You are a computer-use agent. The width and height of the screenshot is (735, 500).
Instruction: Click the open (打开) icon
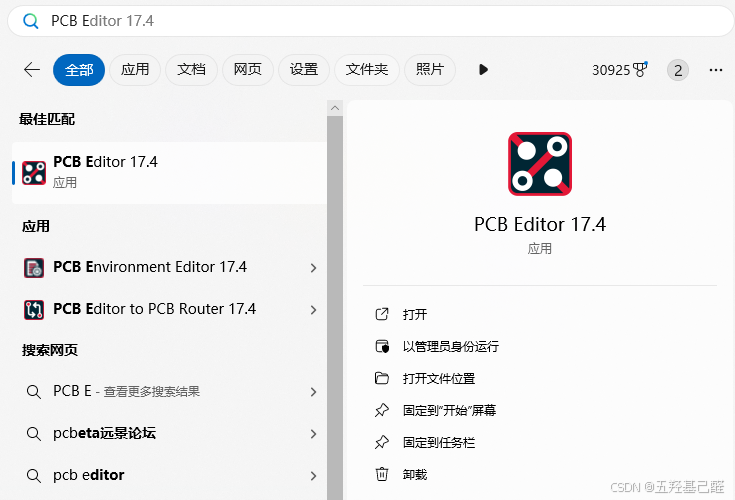tap(382, 314)
